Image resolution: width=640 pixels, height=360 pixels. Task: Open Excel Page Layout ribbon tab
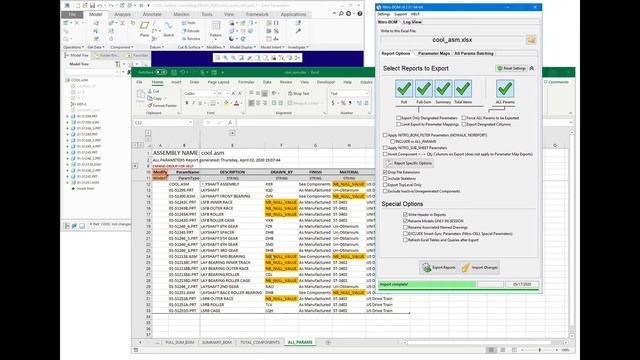(x=218, y=82)
